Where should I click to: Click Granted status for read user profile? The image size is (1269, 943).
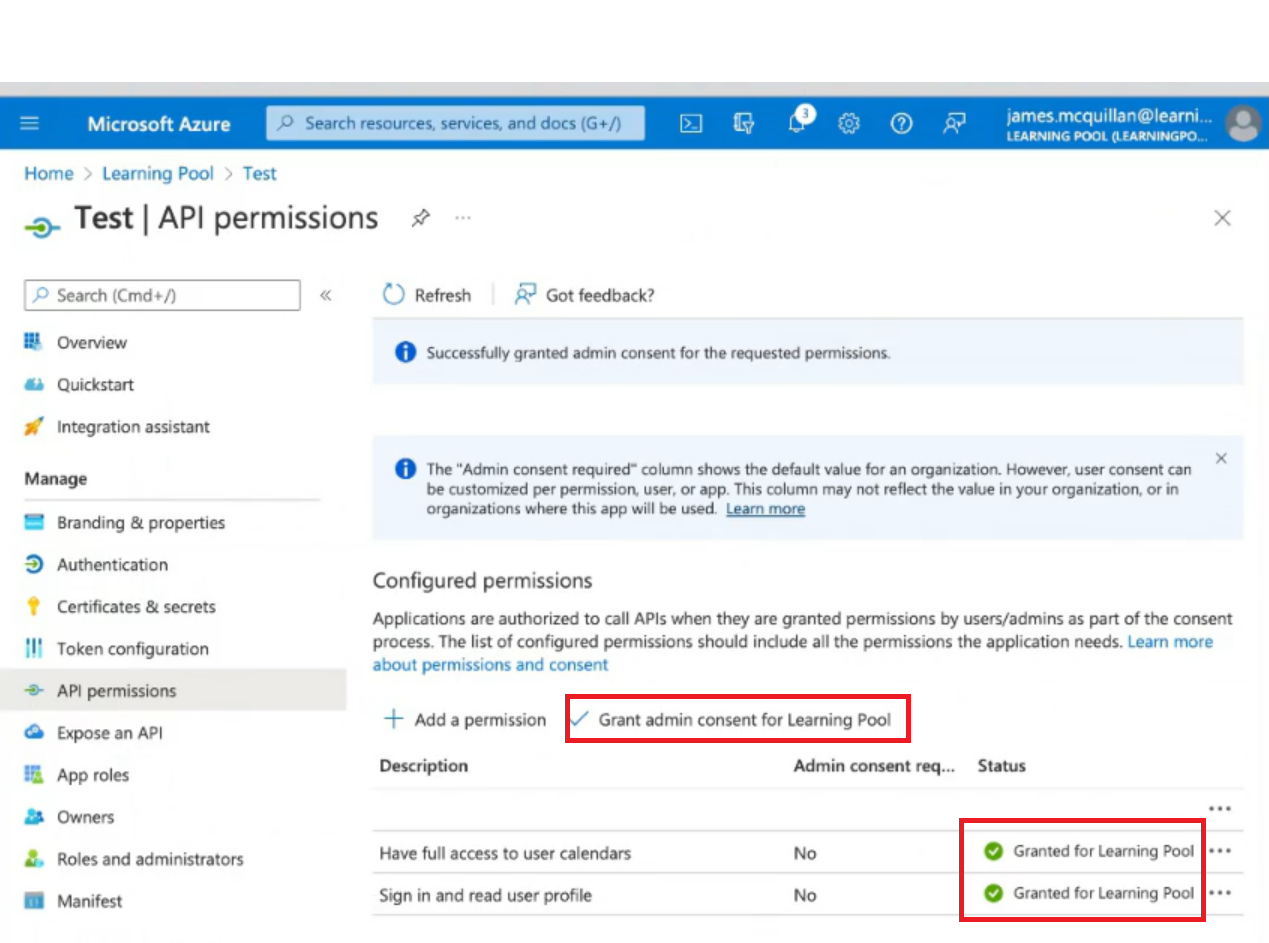click(x=1089, y=893)
